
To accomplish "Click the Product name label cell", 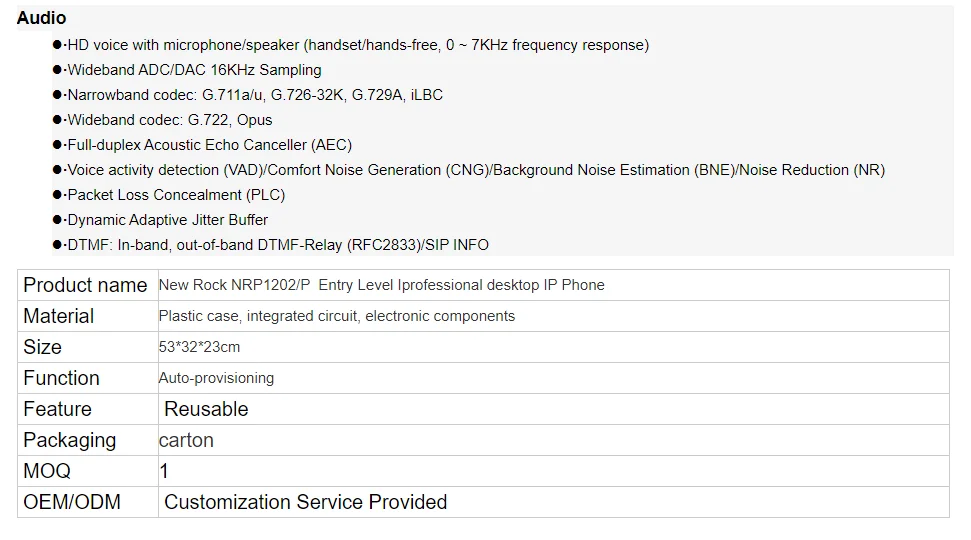I will click(85, 285).
